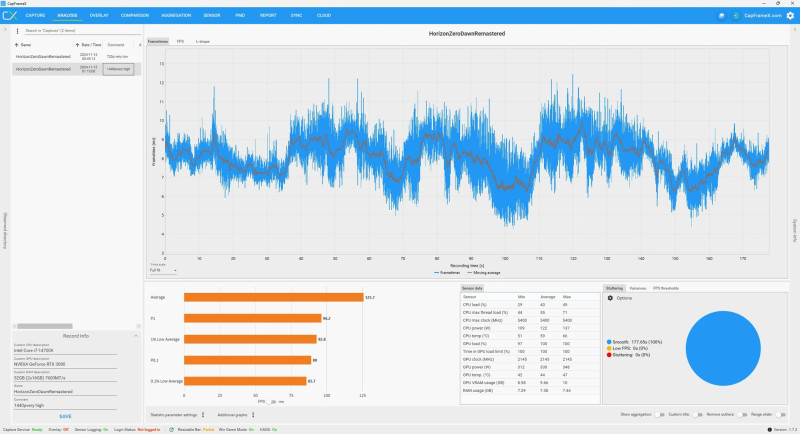Click the CPU load (%) sensor row

click(530, 305)
